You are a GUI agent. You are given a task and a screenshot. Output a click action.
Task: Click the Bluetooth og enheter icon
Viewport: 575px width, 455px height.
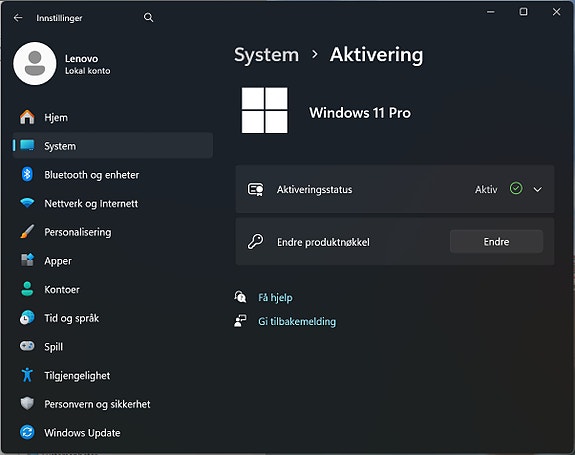click(x=27, y=175)
